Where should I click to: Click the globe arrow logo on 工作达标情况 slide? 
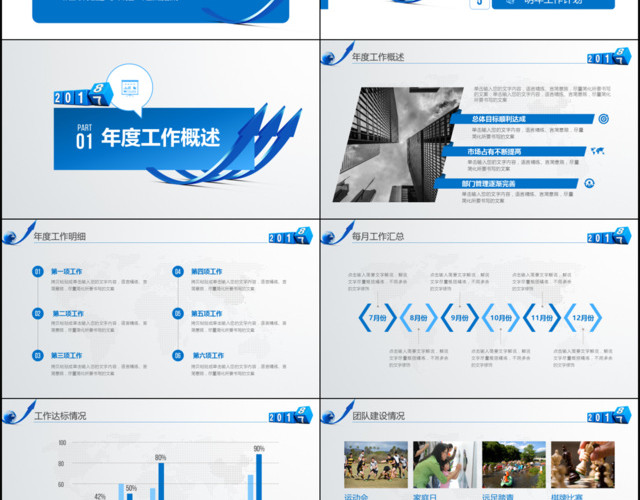[19, 412]
